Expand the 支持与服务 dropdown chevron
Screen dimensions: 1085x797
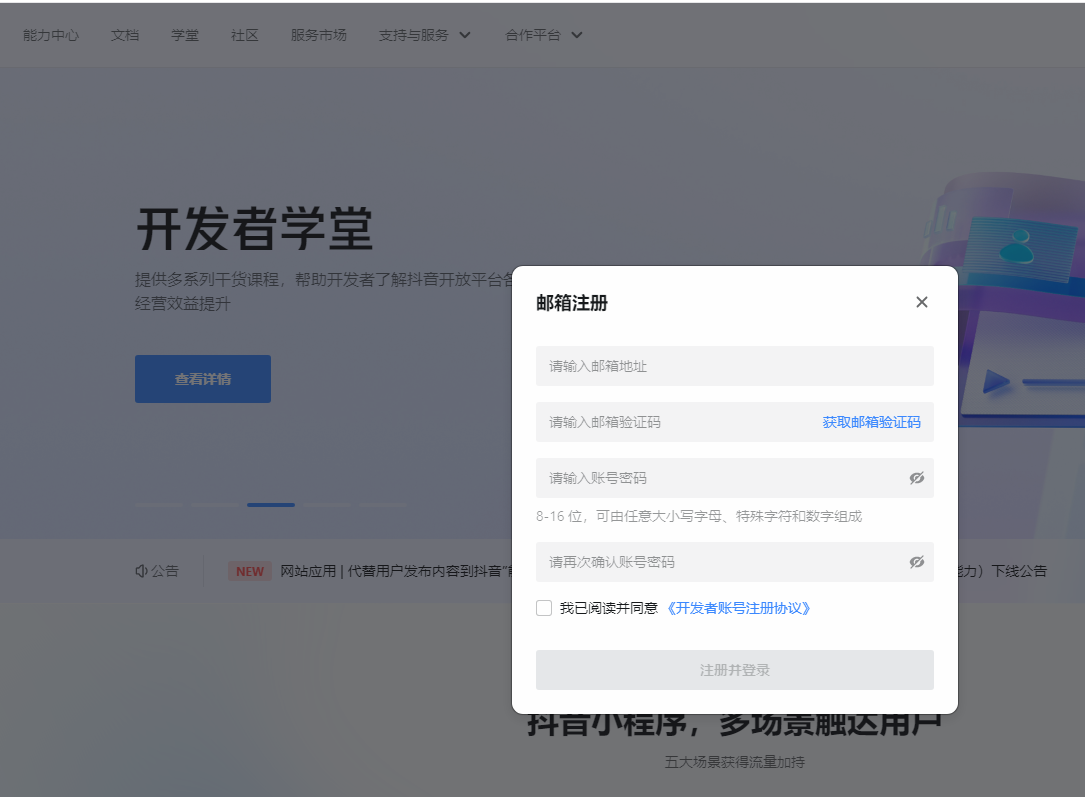(x=465, y=35)
